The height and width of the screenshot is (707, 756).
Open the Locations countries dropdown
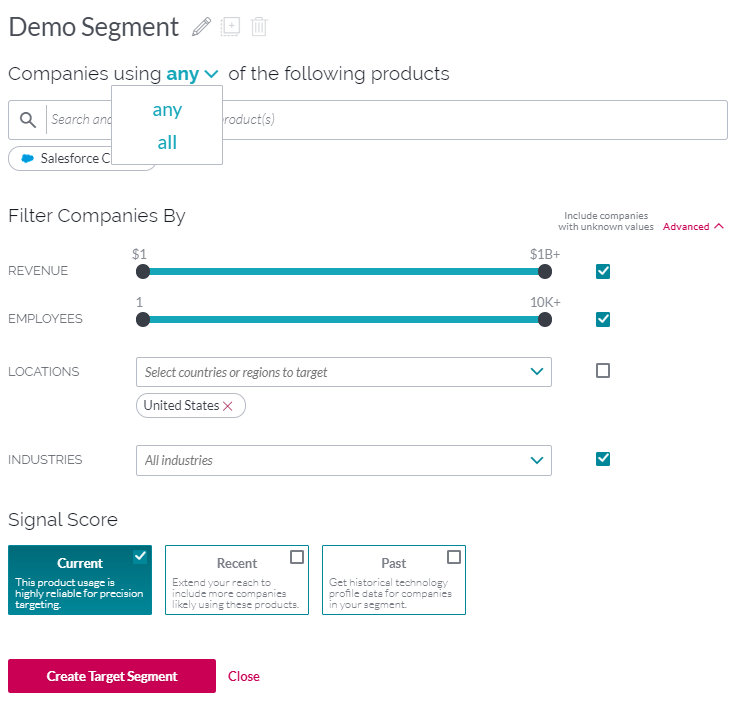click(343, 372)
